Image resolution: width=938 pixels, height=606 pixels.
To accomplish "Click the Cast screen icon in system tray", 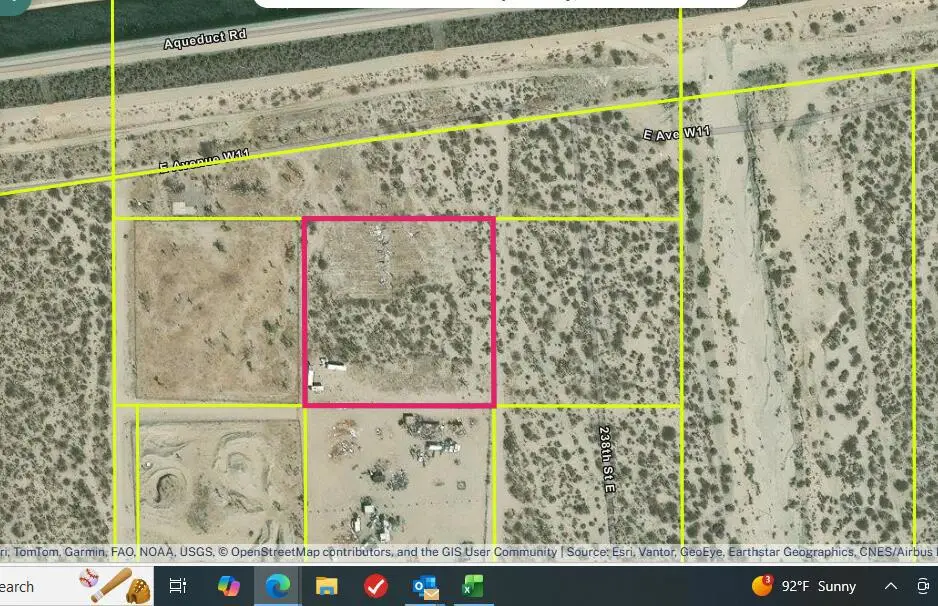I will click(x=923, y=587).
